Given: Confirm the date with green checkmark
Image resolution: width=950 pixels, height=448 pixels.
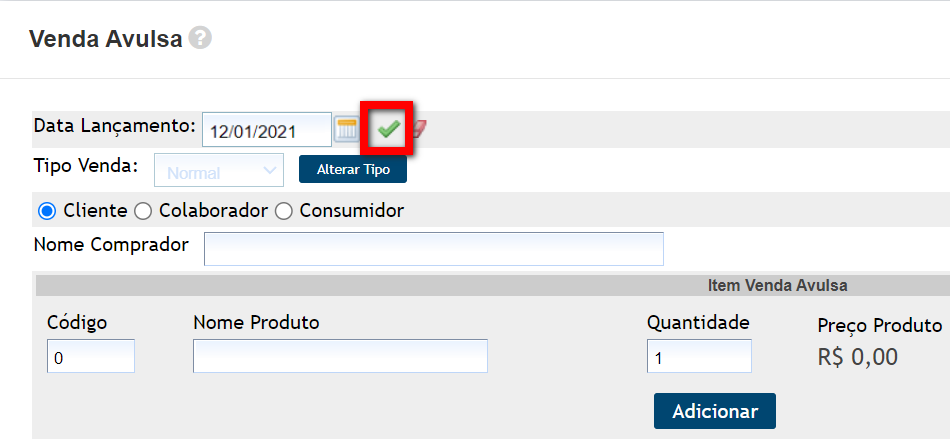Looking at the screenshot, I should point(387,129).
